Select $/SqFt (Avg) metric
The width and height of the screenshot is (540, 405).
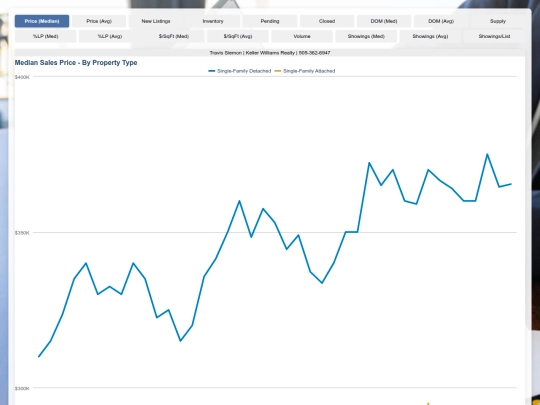click(238, 36)
